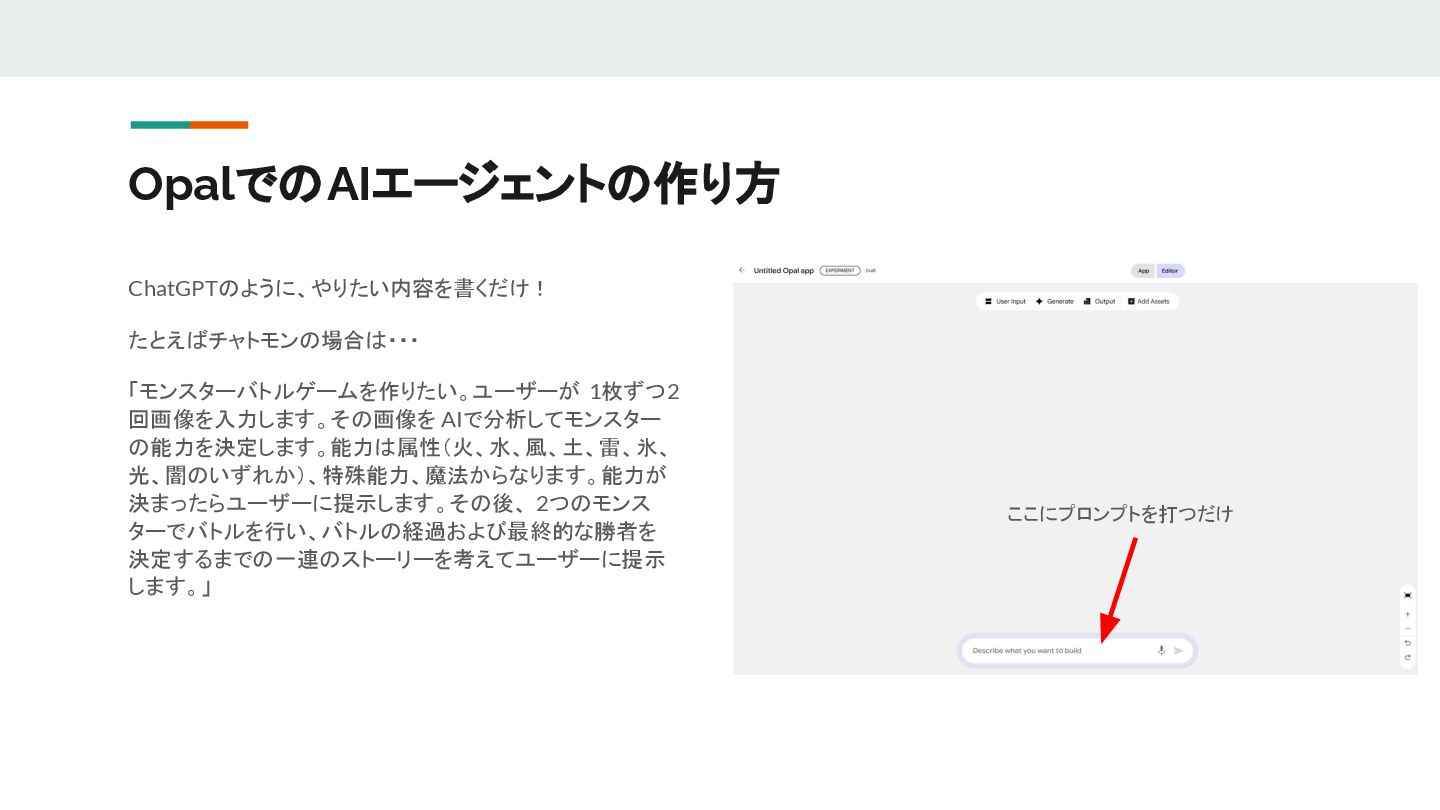Click the fit-to-screen icon in zoom controls

[1408, 595]
